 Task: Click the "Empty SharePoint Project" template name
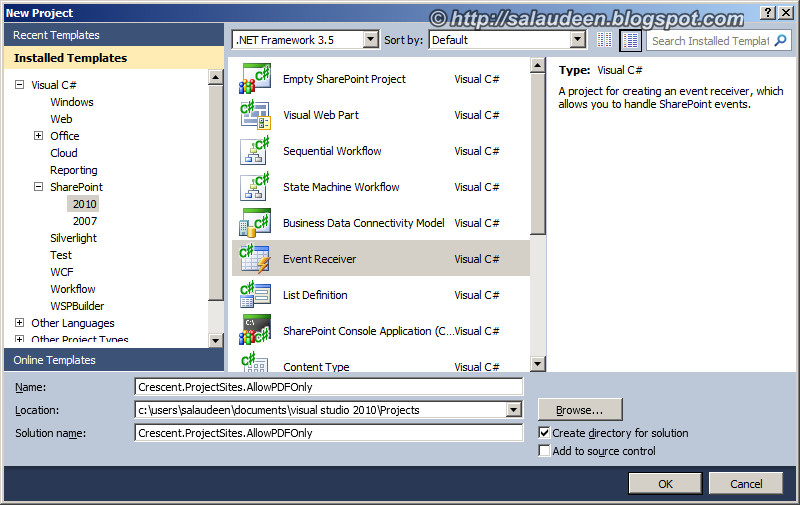344,79
